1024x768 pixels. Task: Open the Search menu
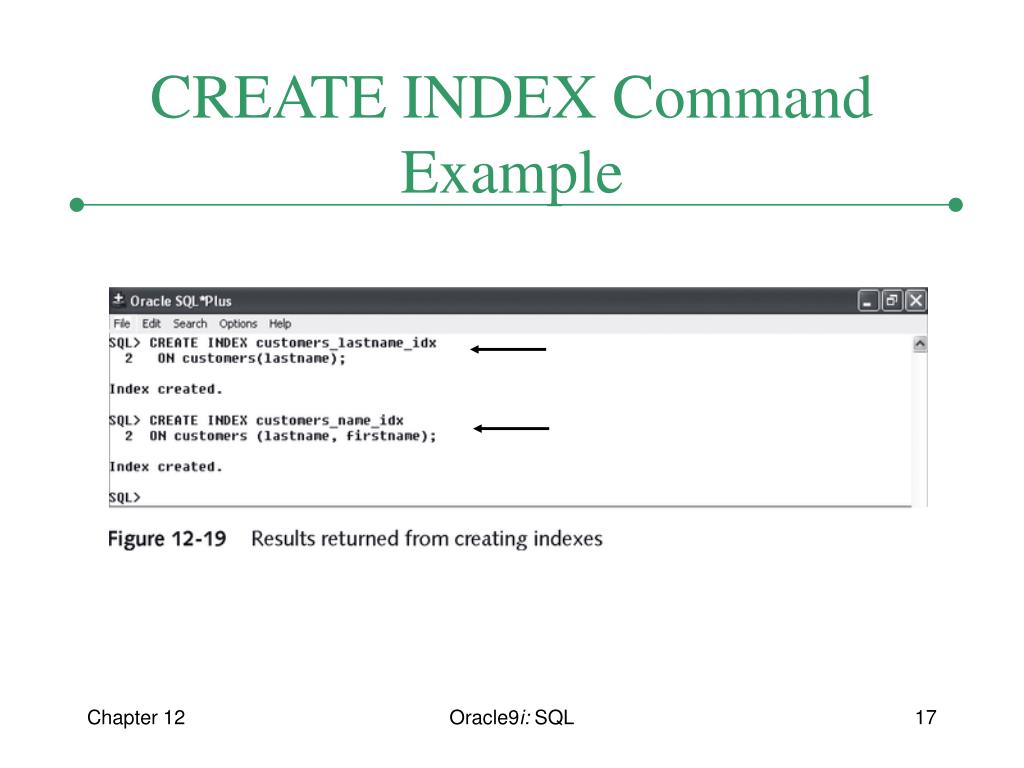190,324
